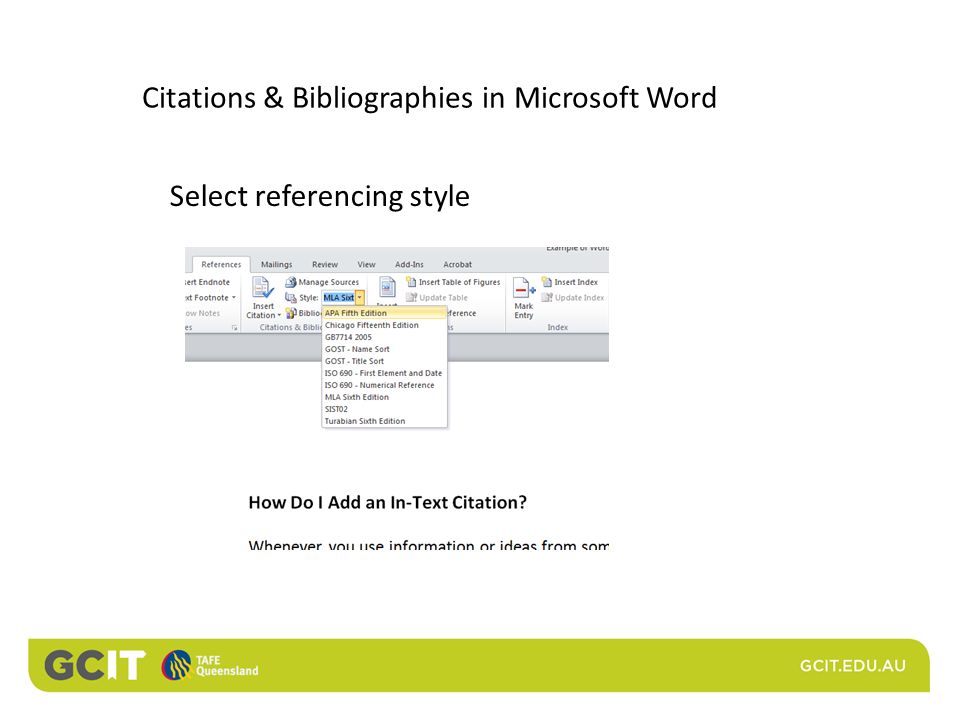The width and height of the screenshot is (960, 720).
Task: Click the slide title about Citations & Bibliographies
Action: click(x=429, y=98)
